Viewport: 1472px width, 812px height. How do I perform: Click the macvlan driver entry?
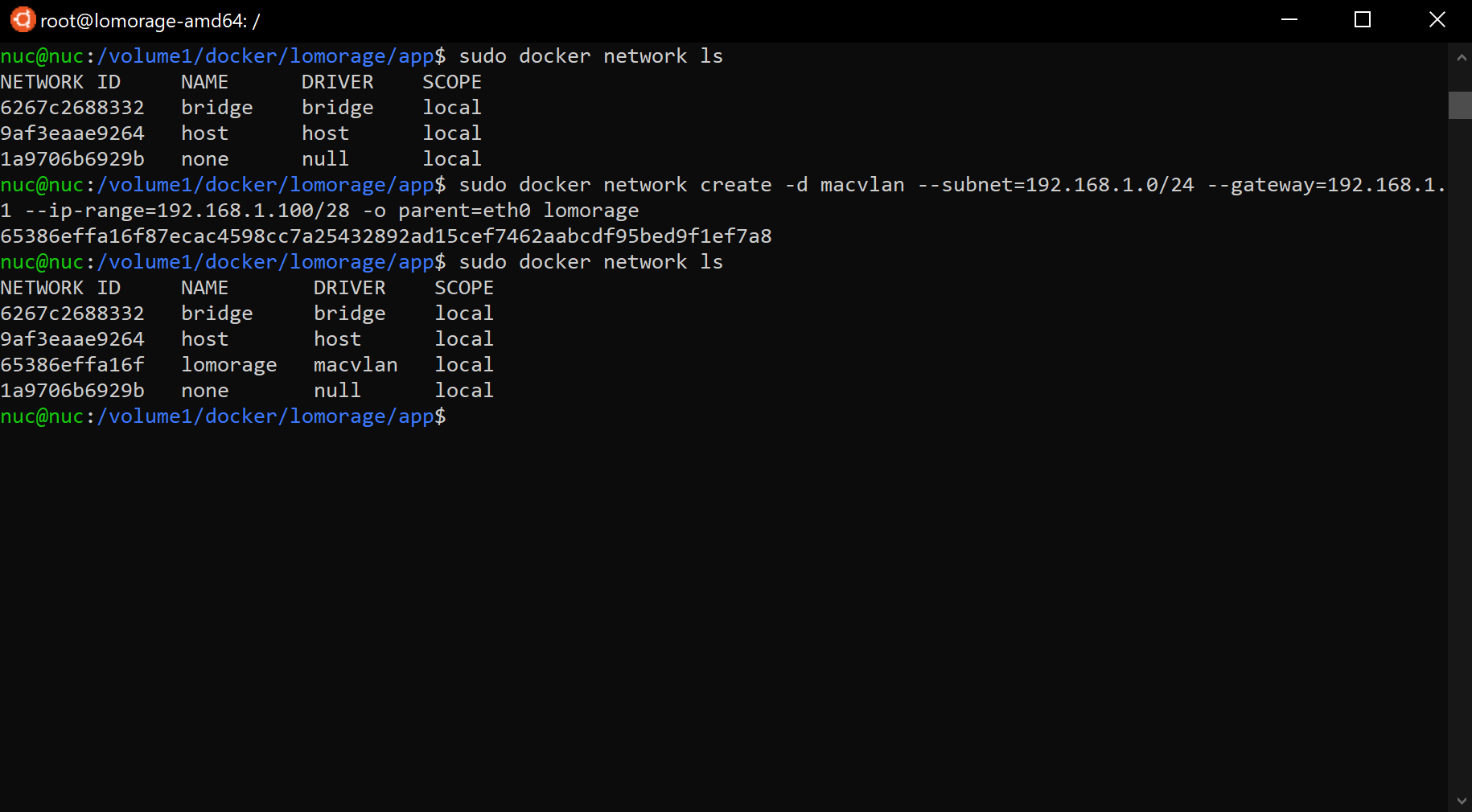pos(356,365)
